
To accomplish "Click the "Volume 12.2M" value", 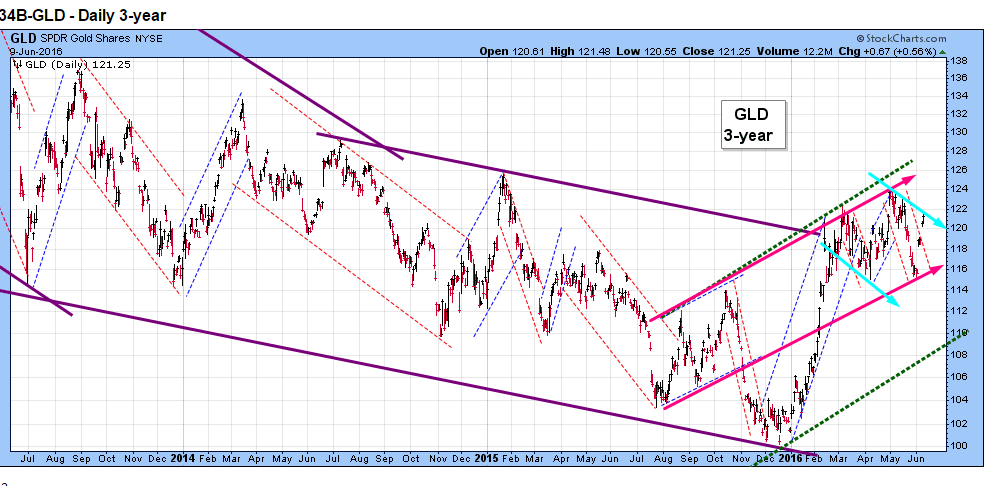I will tap(794, 51).
